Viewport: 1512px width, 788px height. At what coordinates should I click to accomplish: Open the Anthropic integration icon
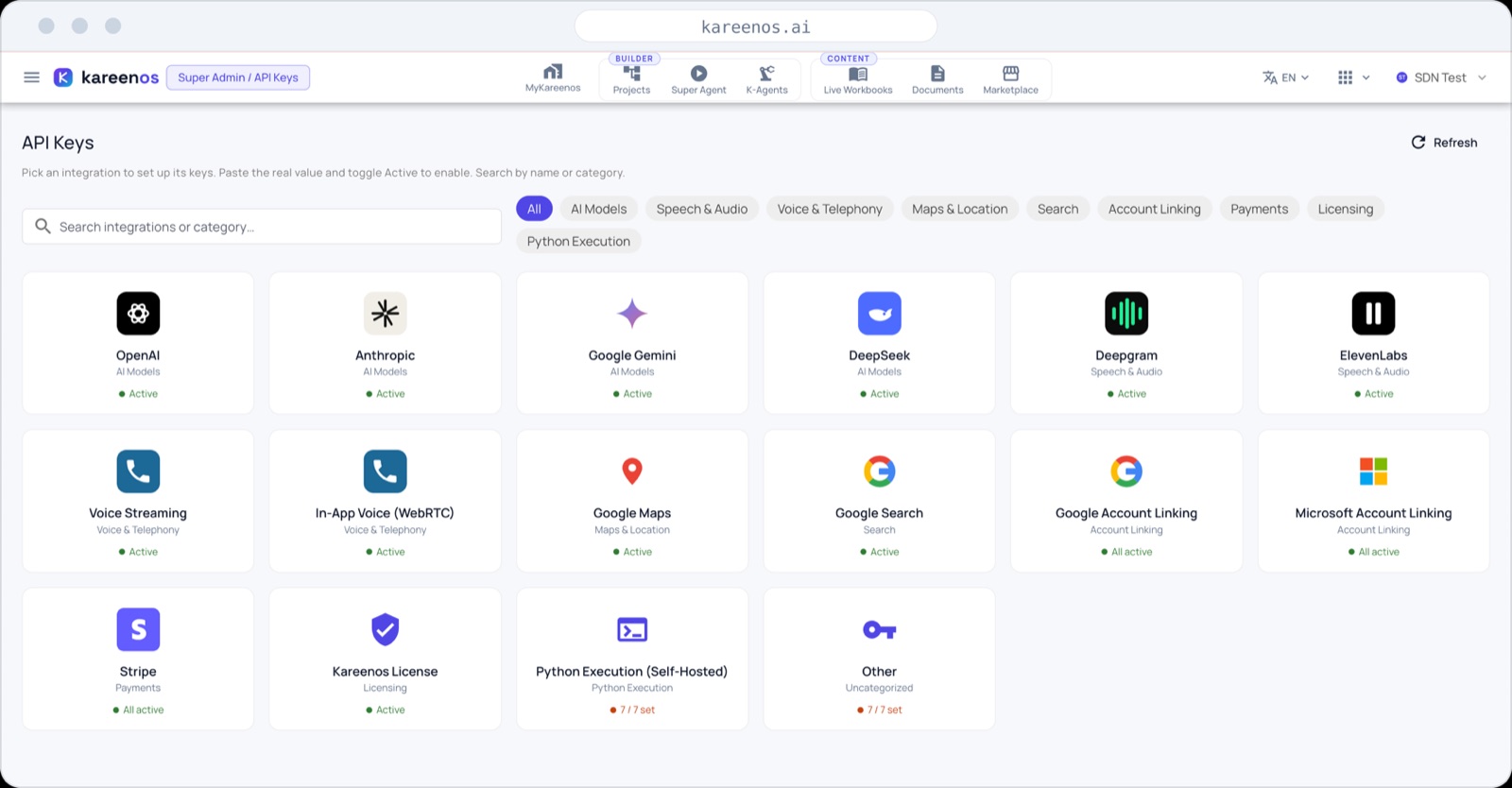(x=386, y=314)
